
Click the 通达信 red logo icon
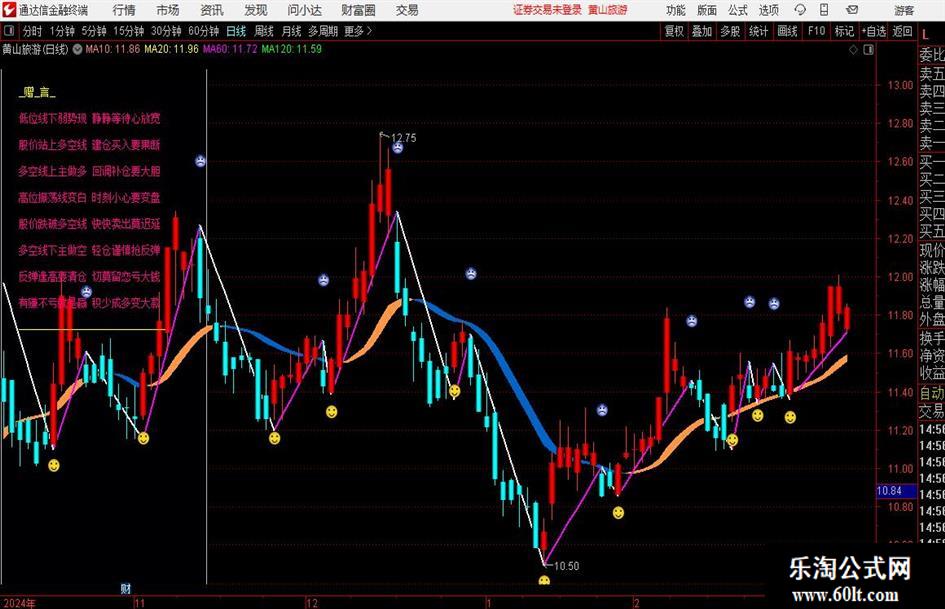point(9,10)
